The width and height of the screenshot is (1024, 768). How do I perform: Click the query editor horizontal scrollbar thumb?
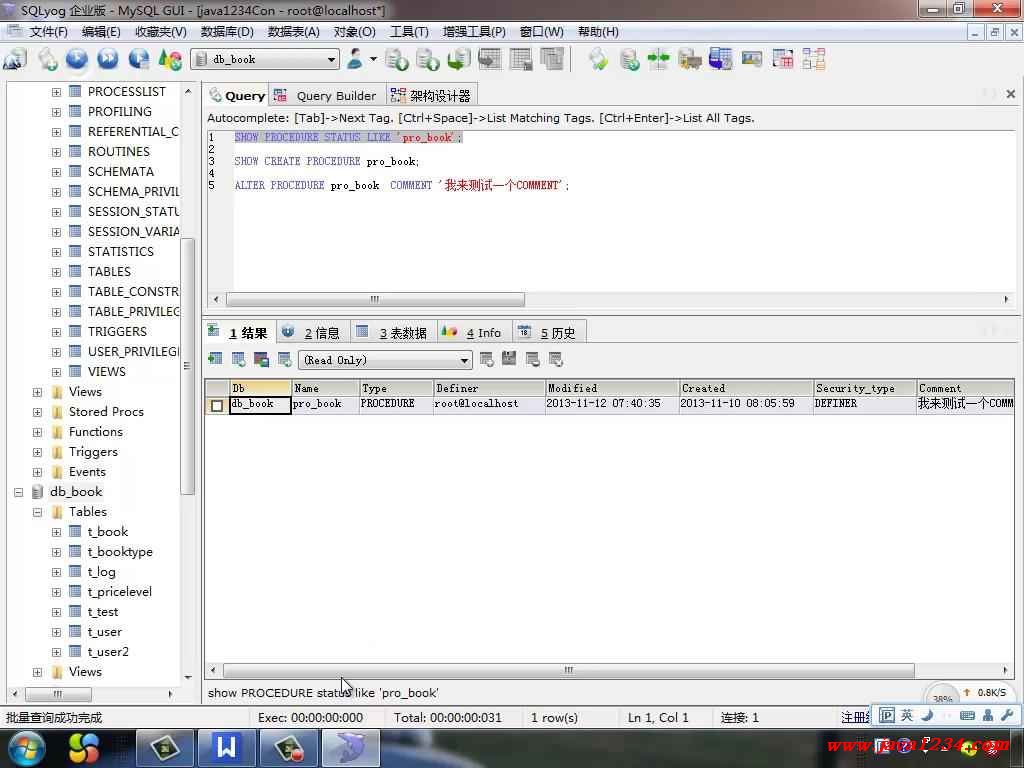point(375,299)
